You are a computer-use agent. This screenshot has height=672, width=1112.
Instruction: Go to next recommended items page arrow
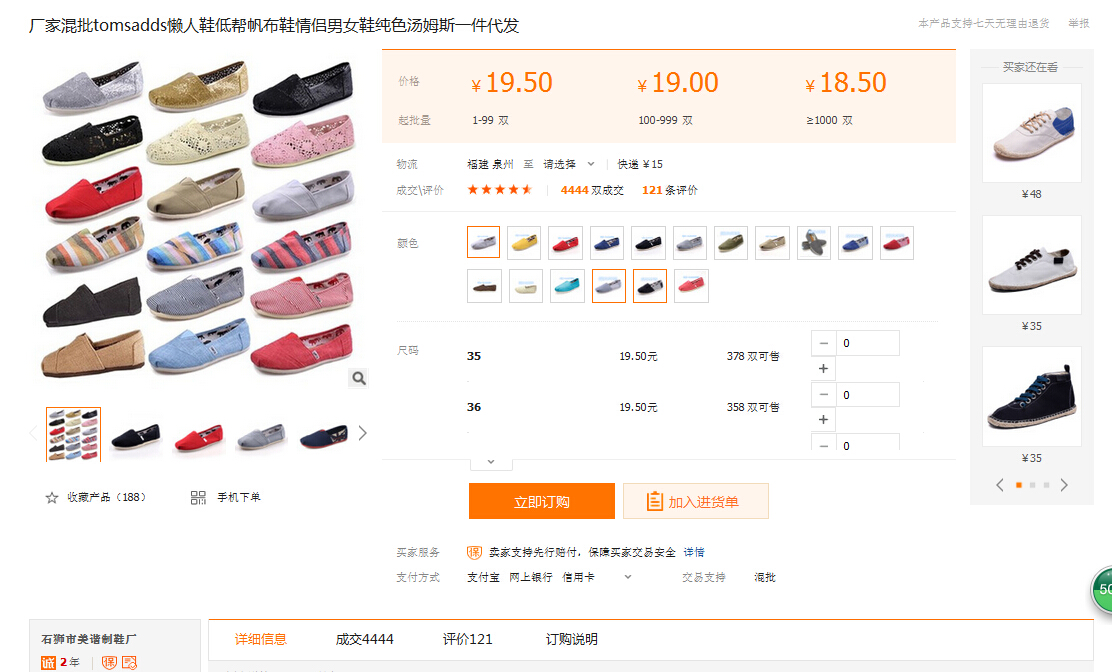[x=1064, y=485]
